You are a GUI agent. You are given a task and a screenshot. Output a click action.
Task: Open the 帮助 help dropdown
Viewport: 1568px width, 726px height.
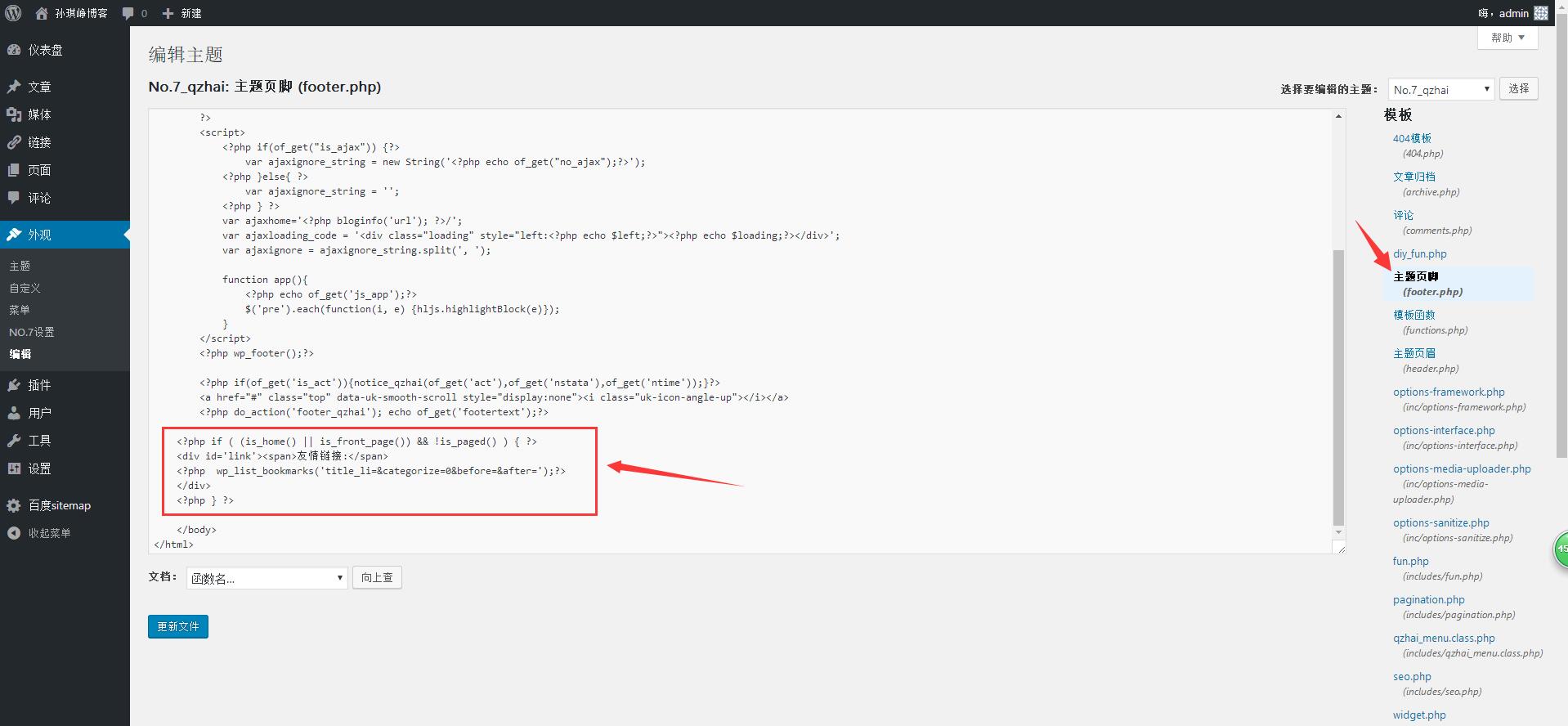tap(1508, 38)
